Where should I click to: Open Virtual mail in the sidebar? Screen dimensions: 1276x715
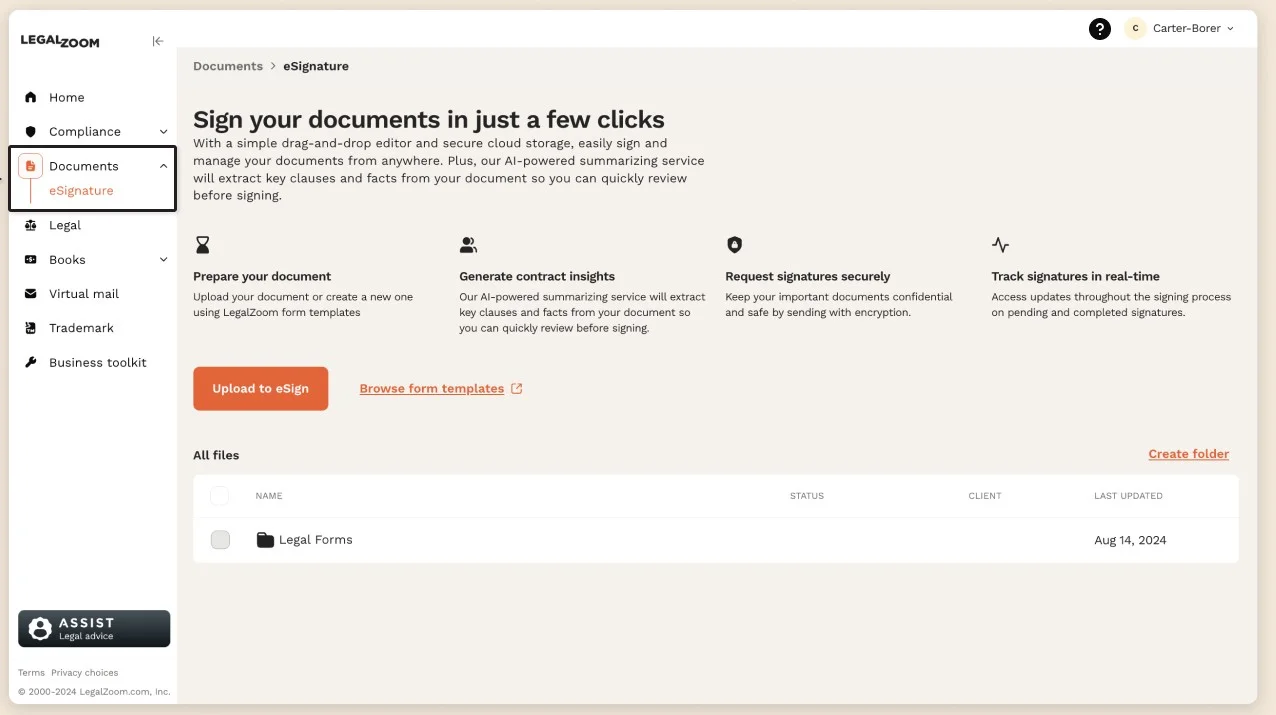(x=84, y=294)
